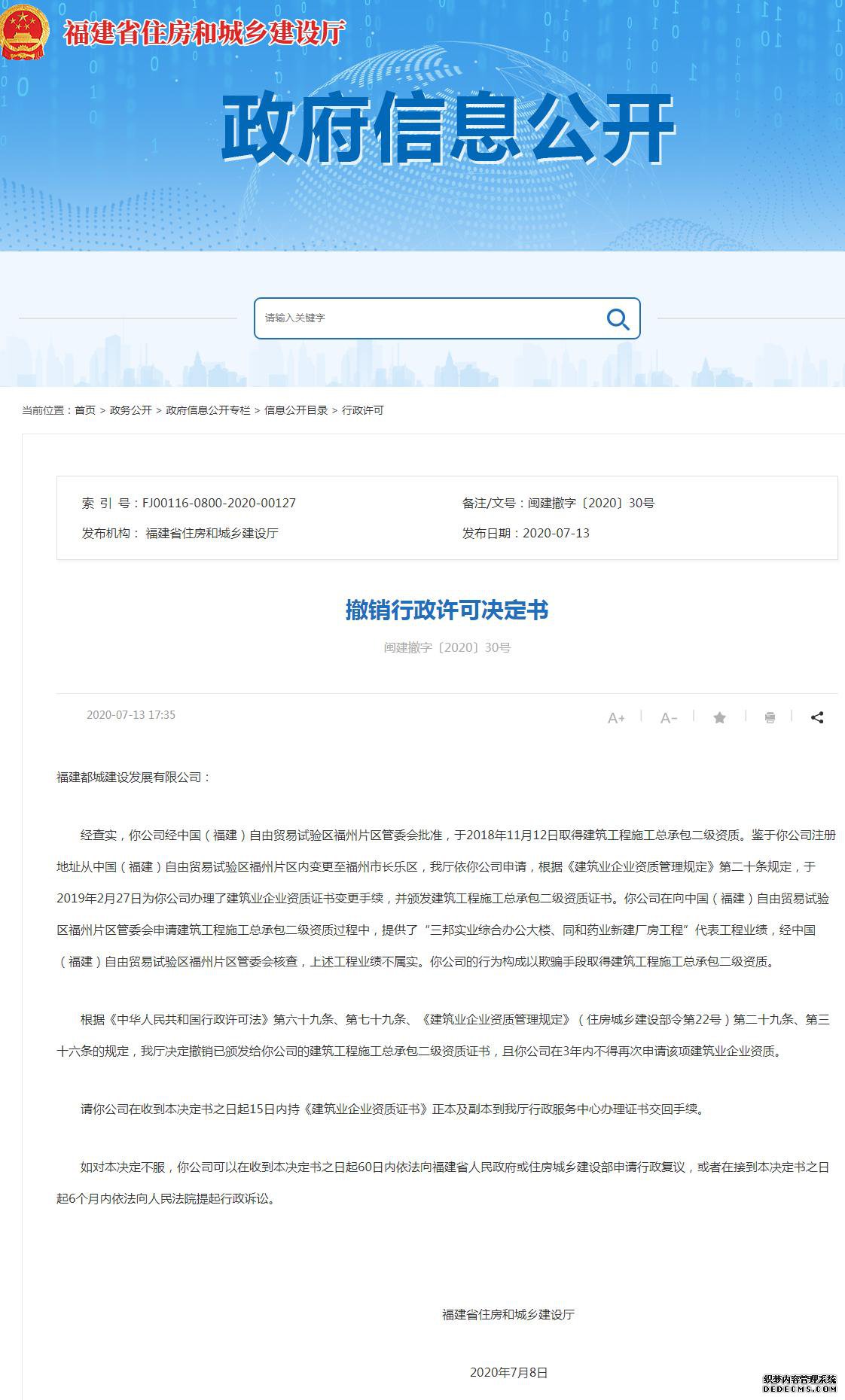This screenshot has height=1400, width=845.
Task: Click timestamp 2020-07-13 17:35
Action: tap(131, 715)
